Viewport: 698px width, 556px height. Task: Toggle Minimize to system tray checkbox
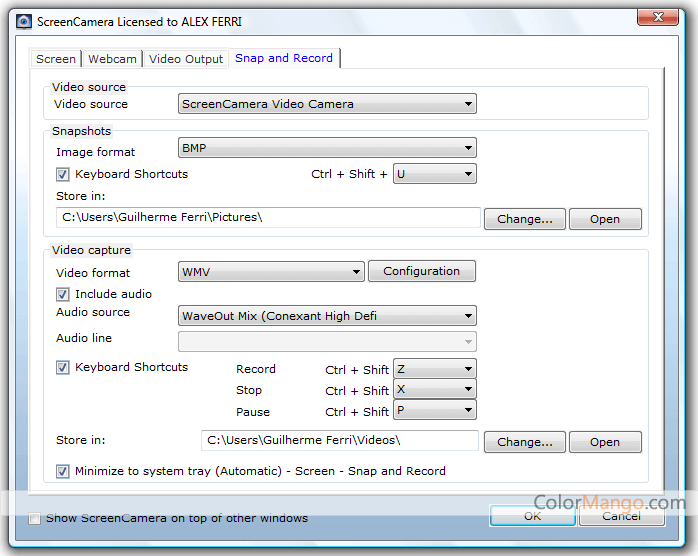point(63,471)
